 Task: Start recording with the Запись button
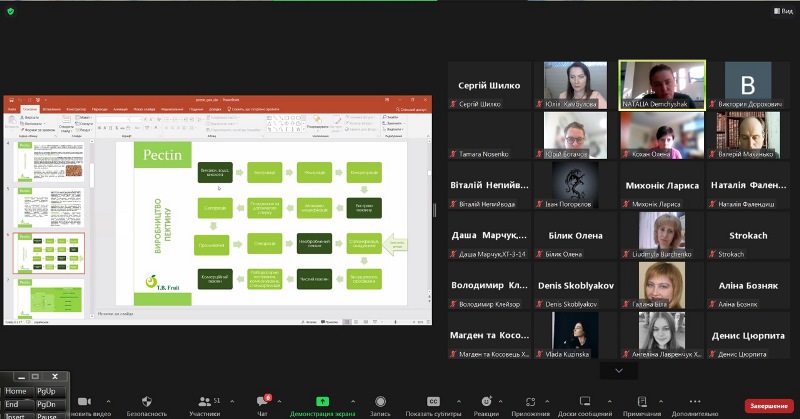(380, 401)
